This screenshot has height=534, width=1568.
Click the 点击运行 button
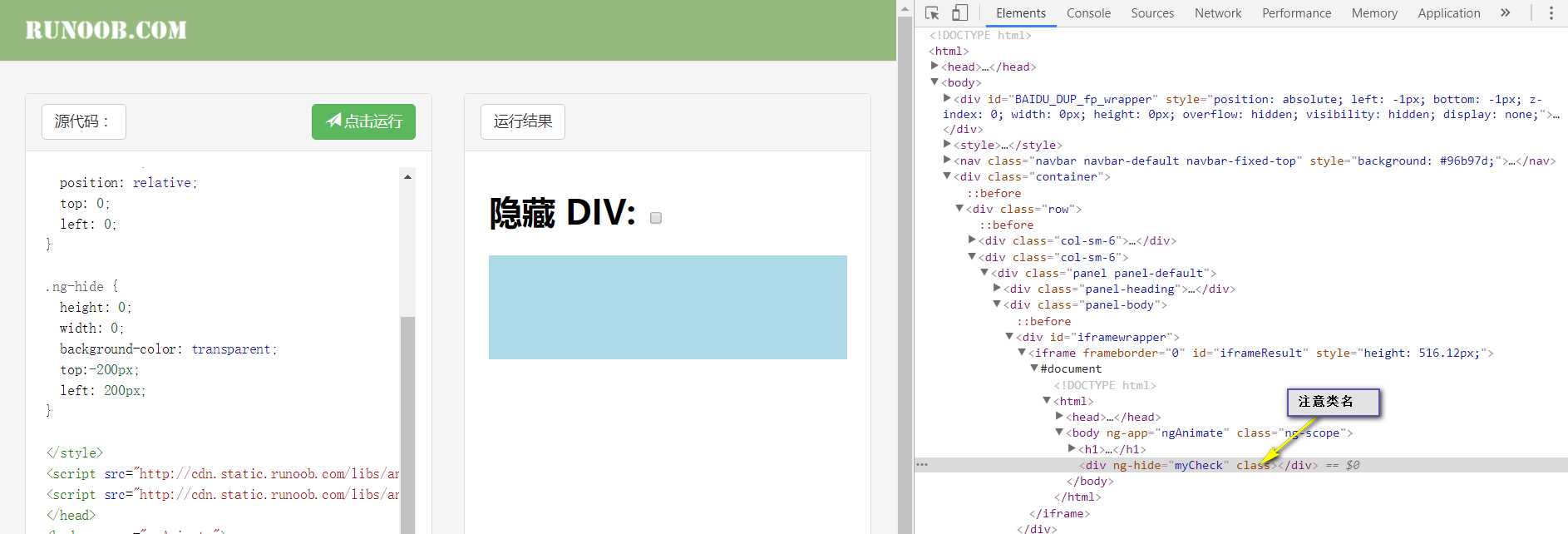[363, 121]
